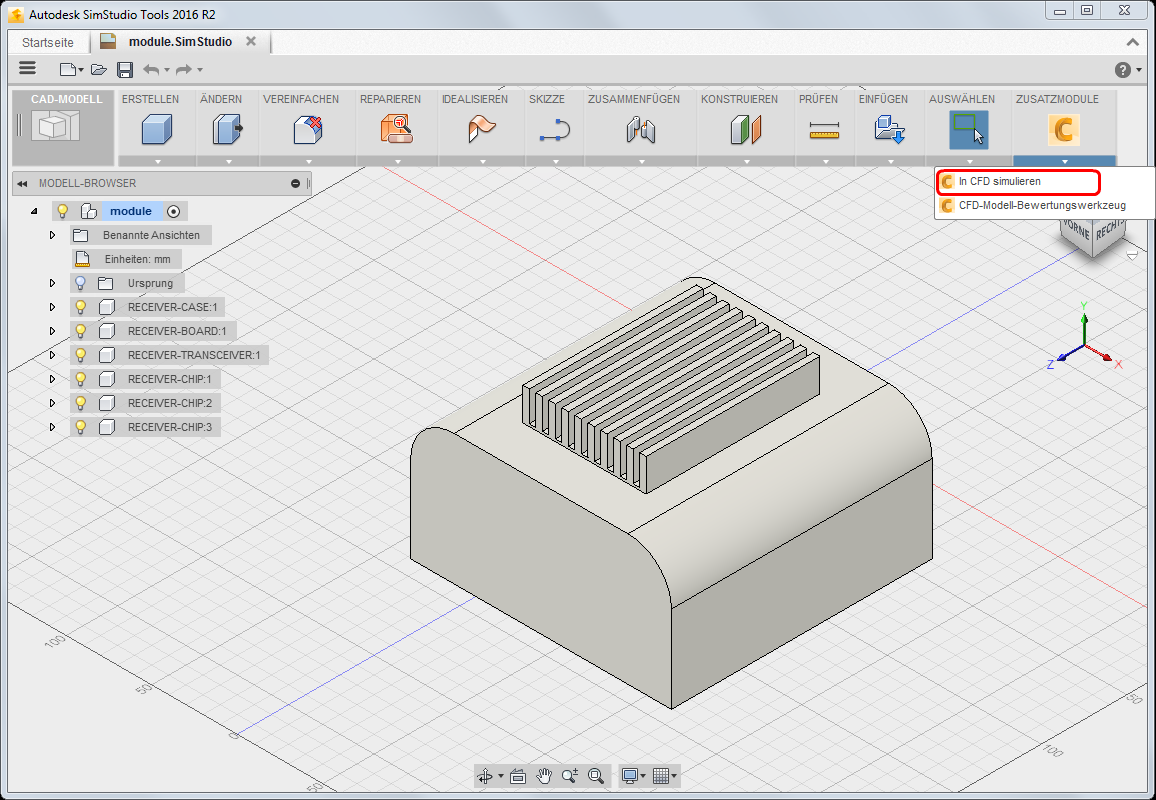Expand the RECEIVER-BOARD:1 node
1156x800 pixels.
click(52, 331)
